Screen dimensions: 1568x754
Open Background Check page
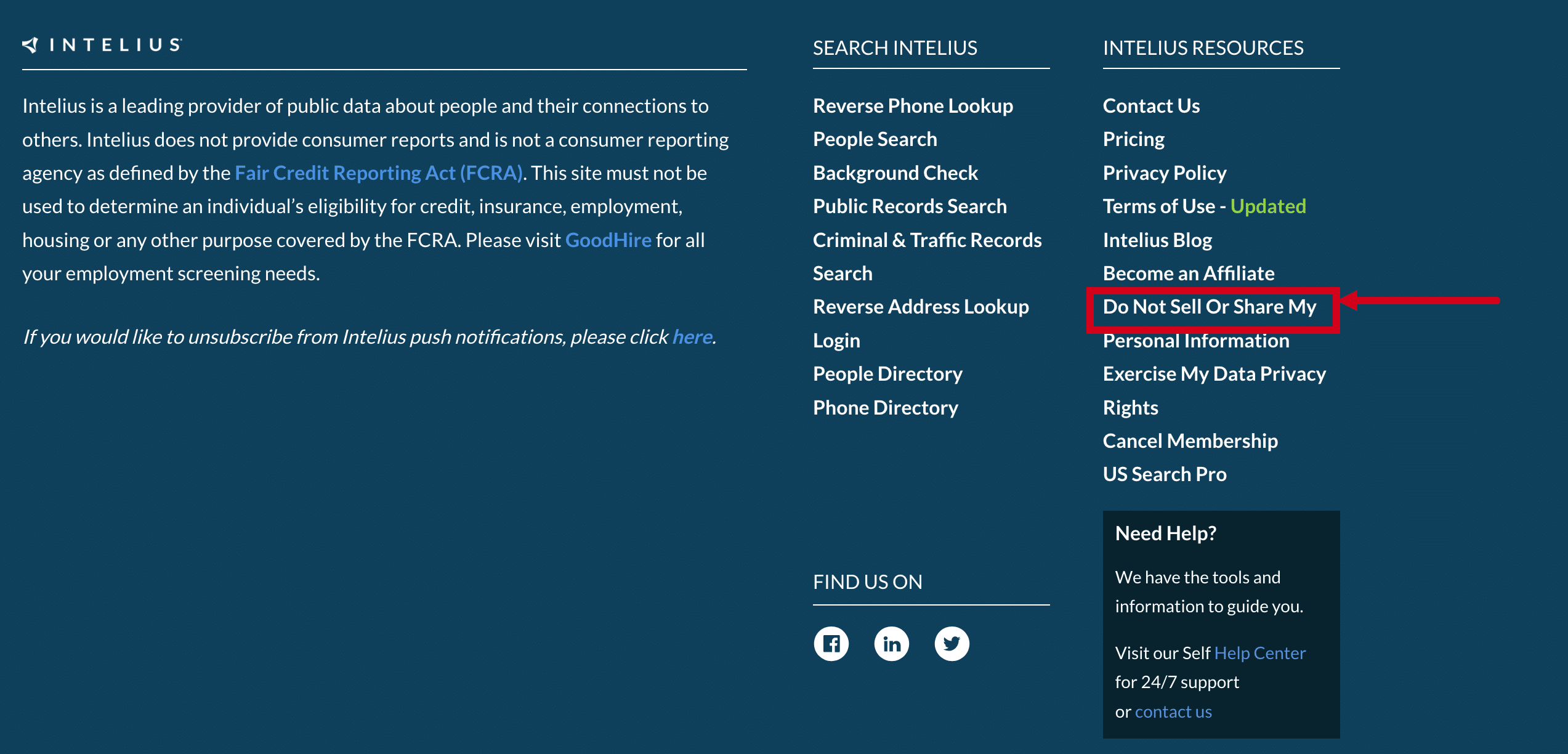coord(895,173)
